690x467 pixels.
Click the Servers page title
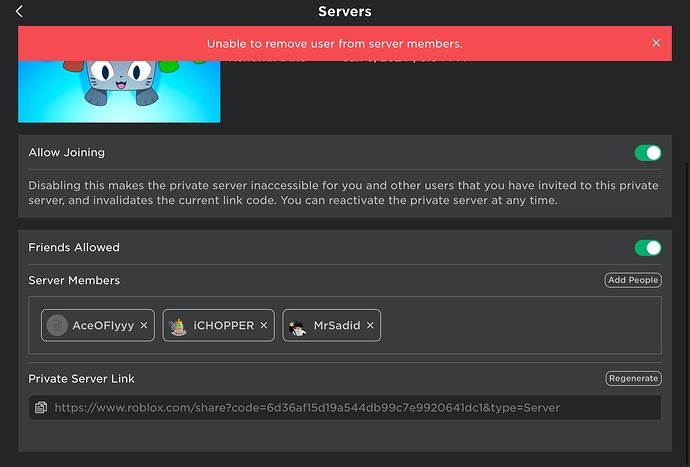(x=345, y=11)
